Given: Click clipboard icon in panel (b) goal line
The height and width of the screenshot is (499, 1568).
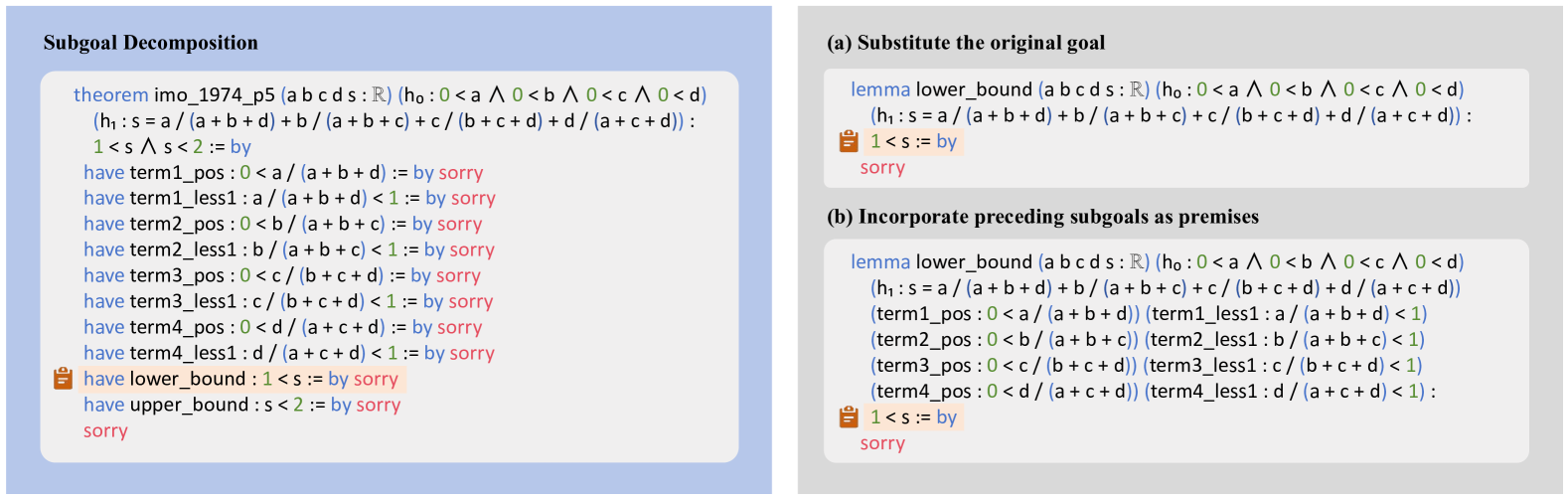Looking at the screenshot, I should 849,416.
